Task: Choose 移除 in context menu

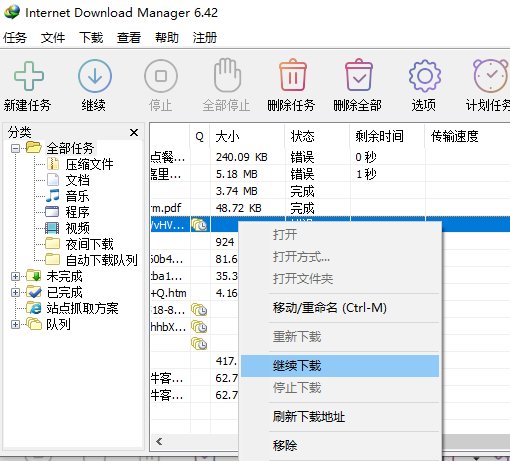Action: click(x=340, y=446)
